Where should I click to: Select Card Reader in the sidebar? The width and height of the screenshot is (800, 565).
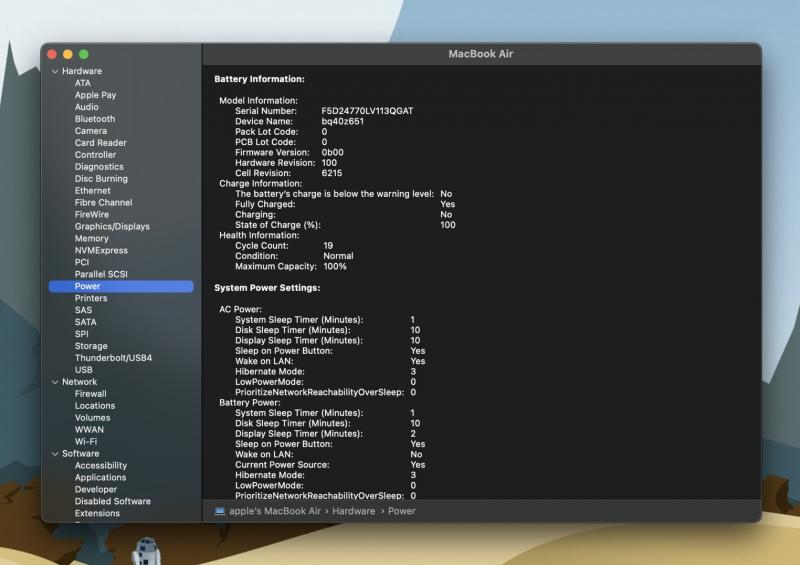coord(101,143)
